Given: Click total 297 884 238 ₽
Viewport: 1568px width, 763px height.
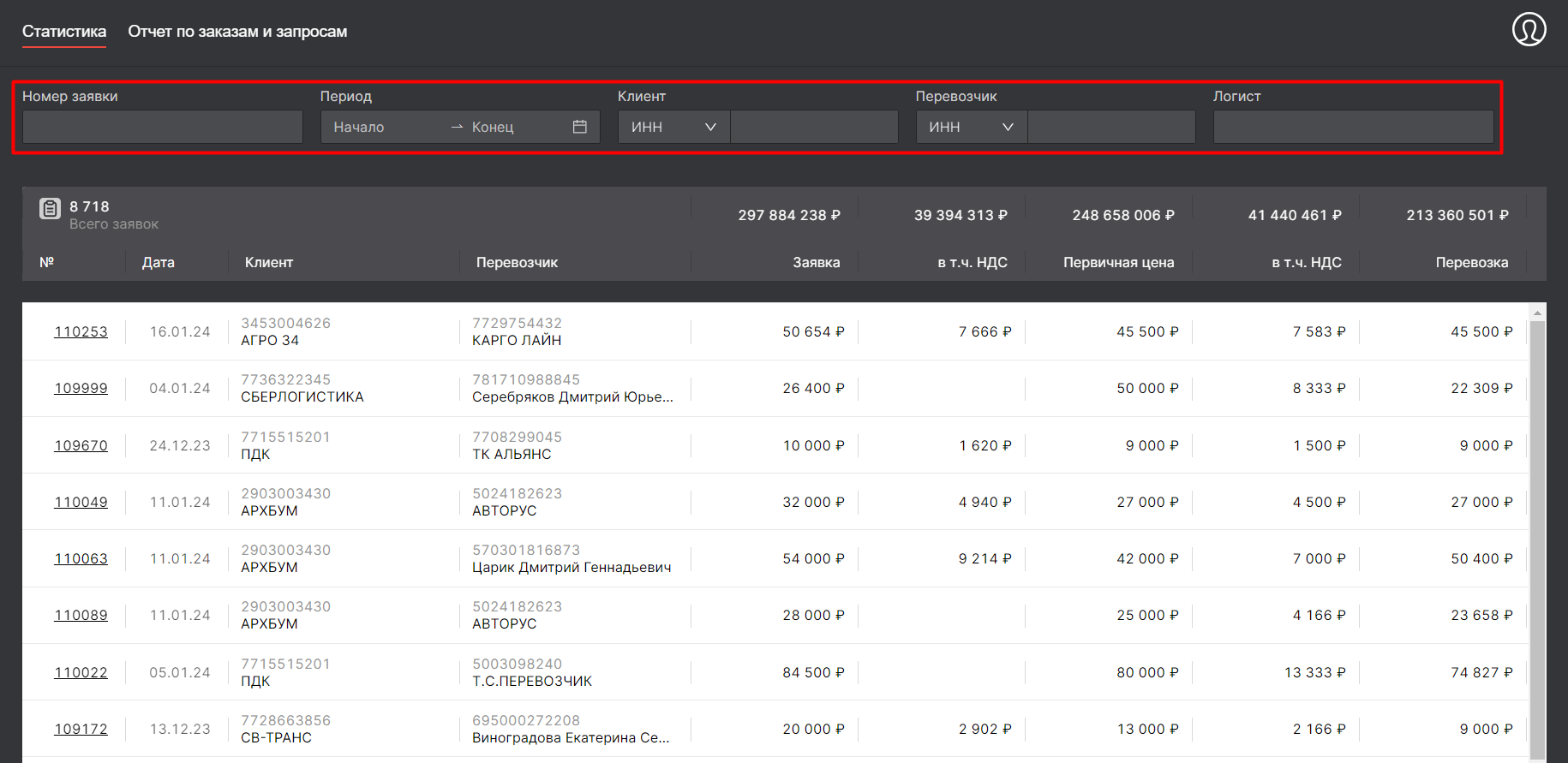Looking at the screenshot, I should (x=789, y=215).
